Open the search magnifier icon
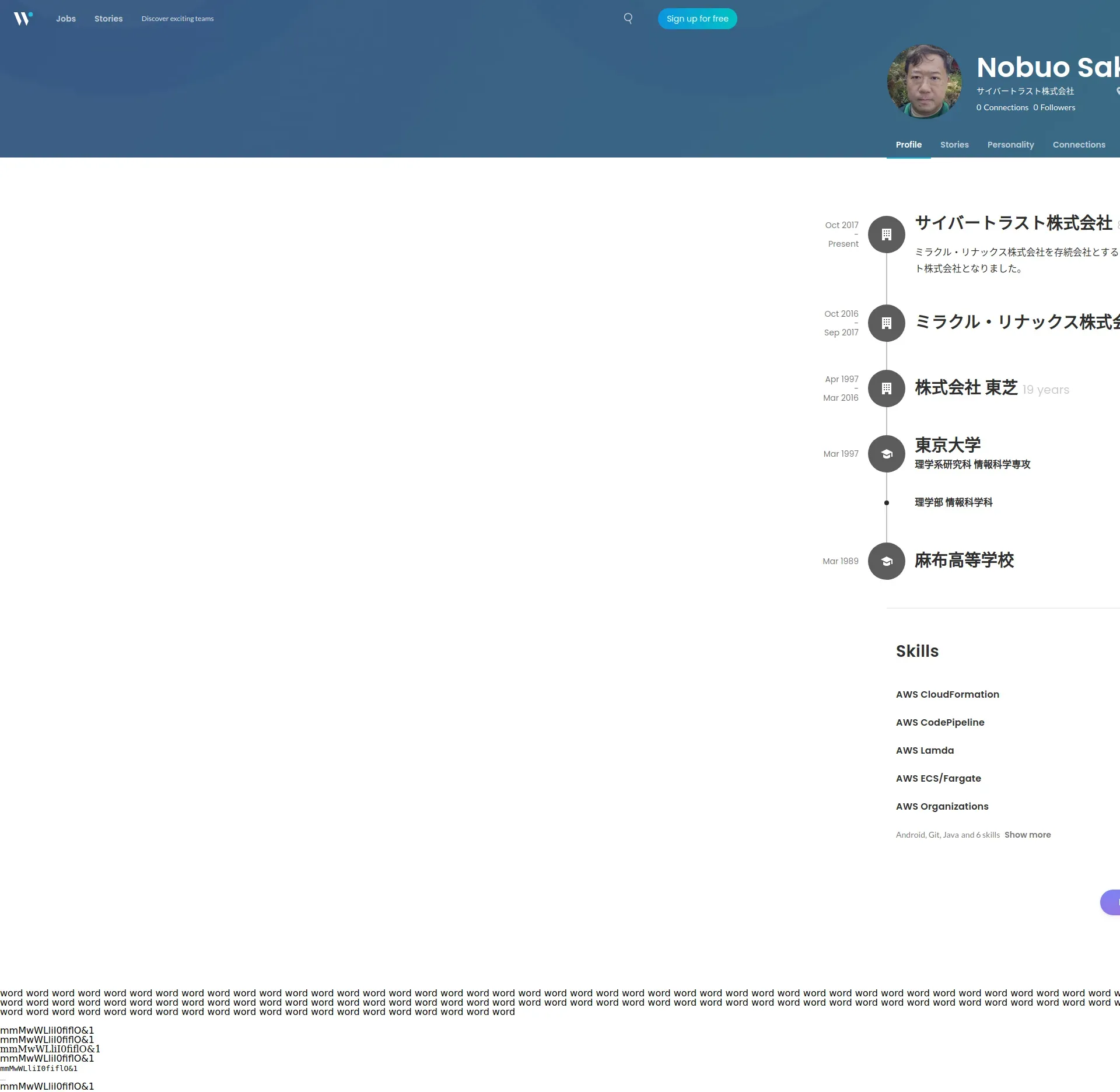 (x=628, y=19)
